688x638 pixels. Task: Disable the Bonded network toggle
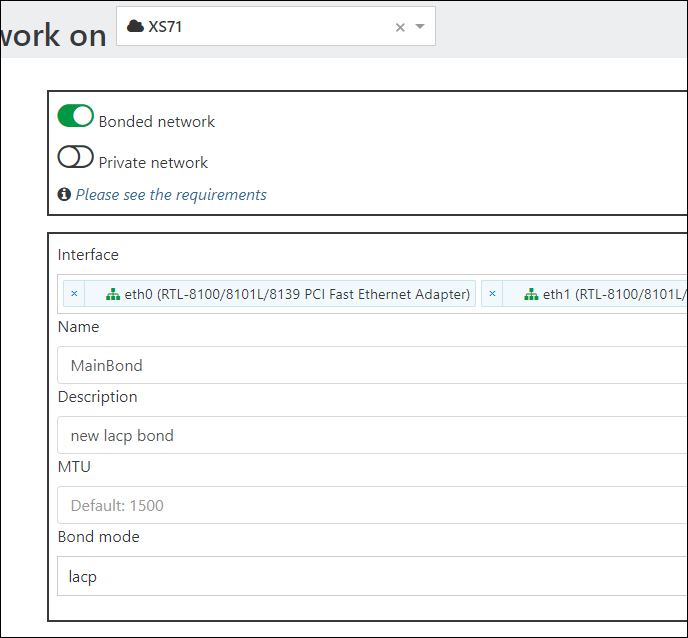point(75,115)
